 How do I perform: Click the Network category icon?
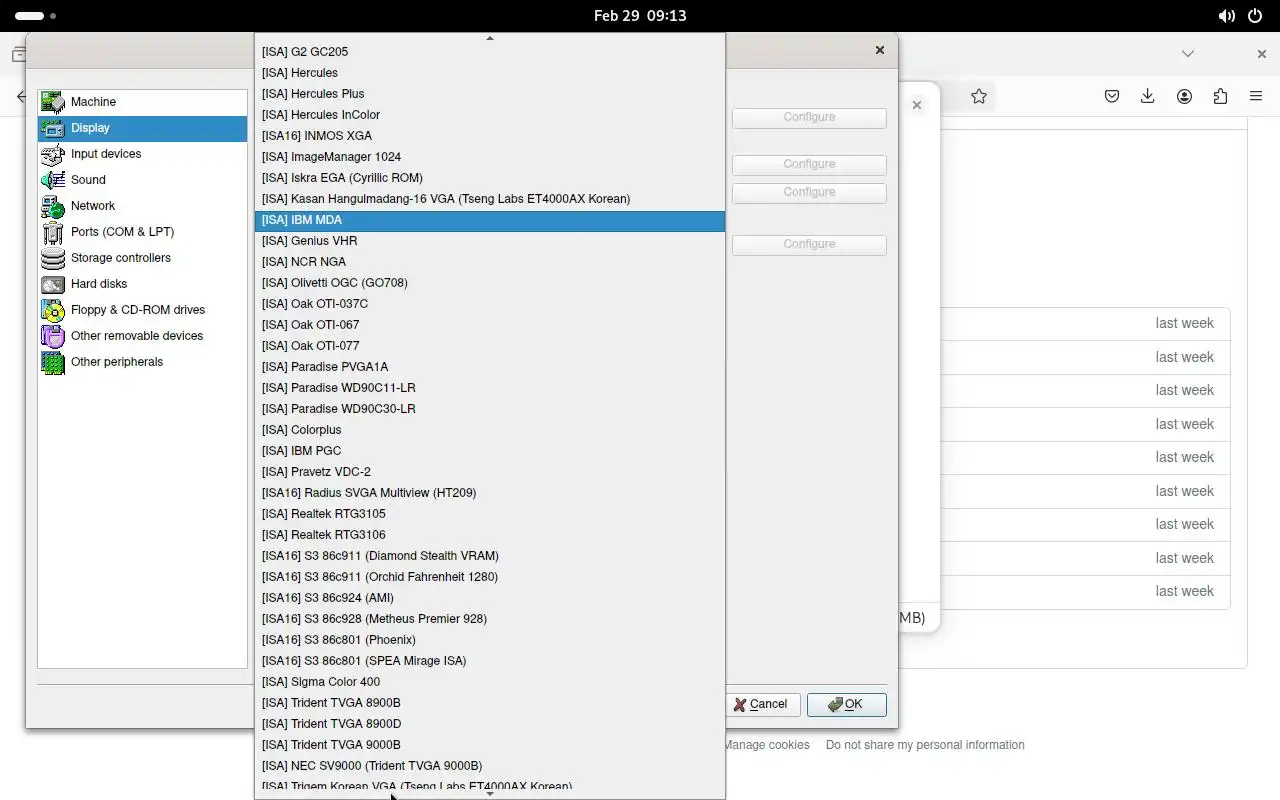pyautogui.click(x=53, y=206)
